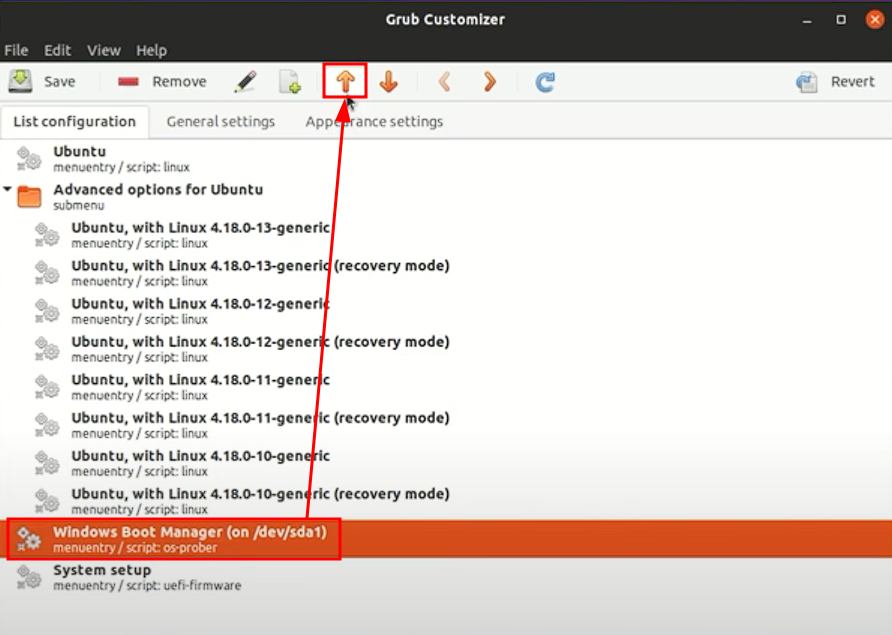
Task: Select the System setup entry
Action: point(446,577)
